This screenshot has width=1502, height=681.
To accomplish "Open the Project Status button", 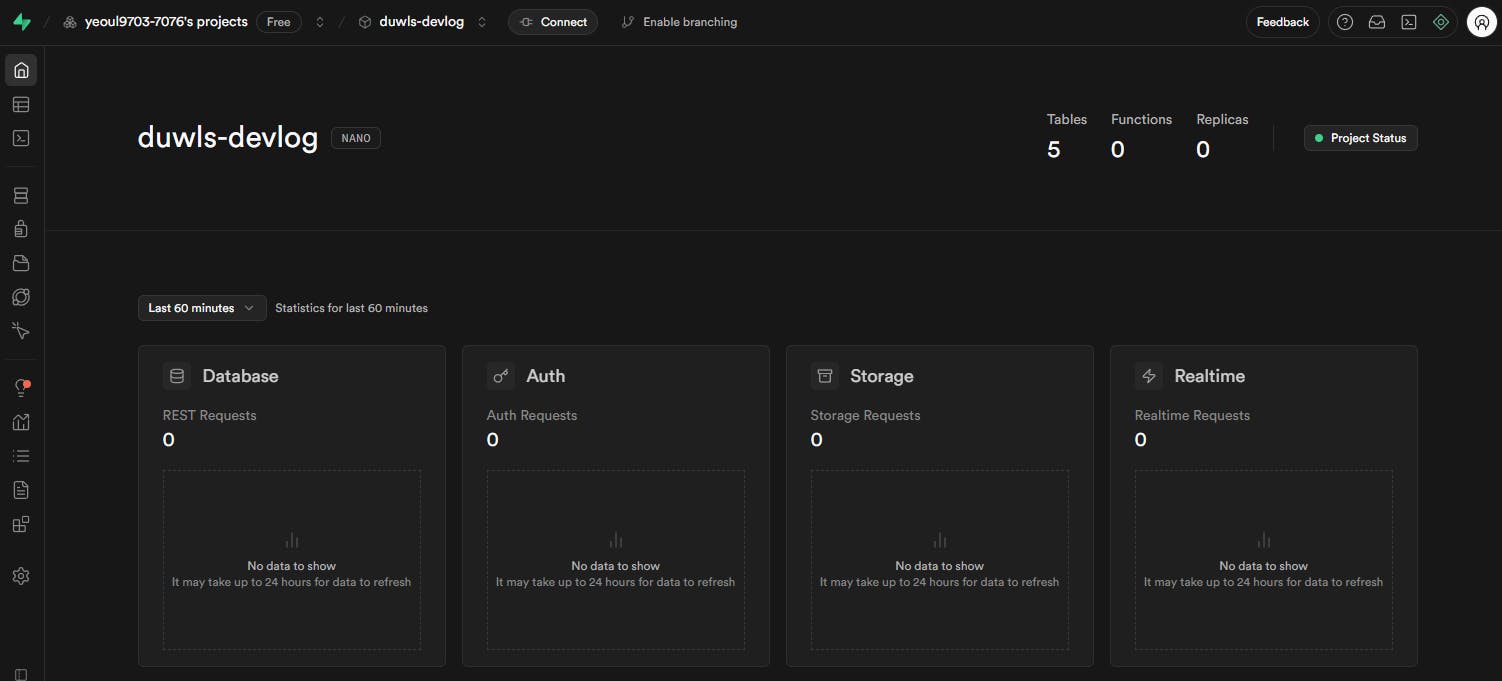I will pyautogui.click(x=1360, y=138).
